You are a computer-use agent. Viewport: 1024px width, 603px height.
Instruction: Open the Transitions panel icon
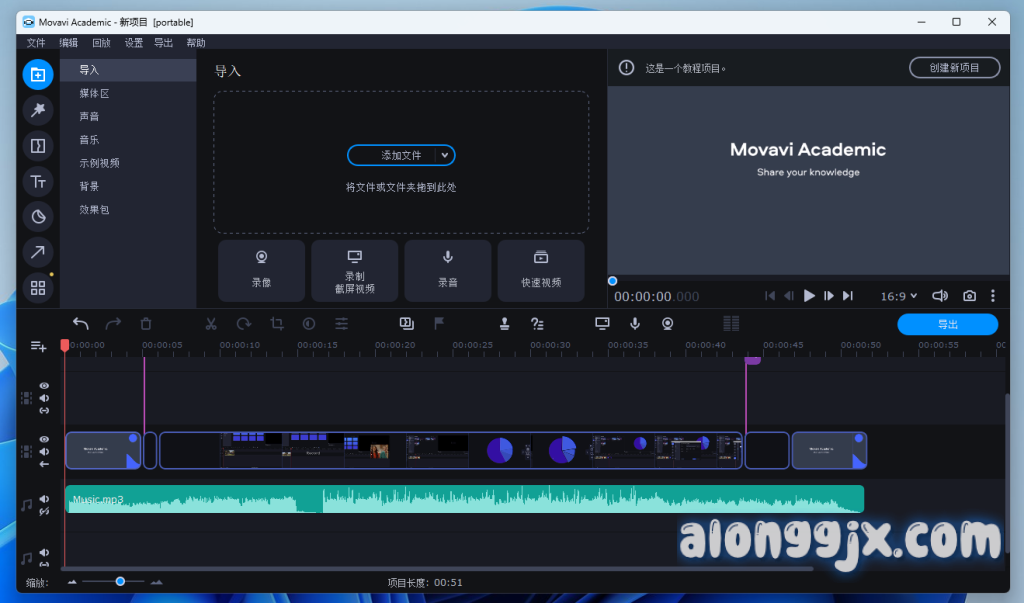coord(38,146)
